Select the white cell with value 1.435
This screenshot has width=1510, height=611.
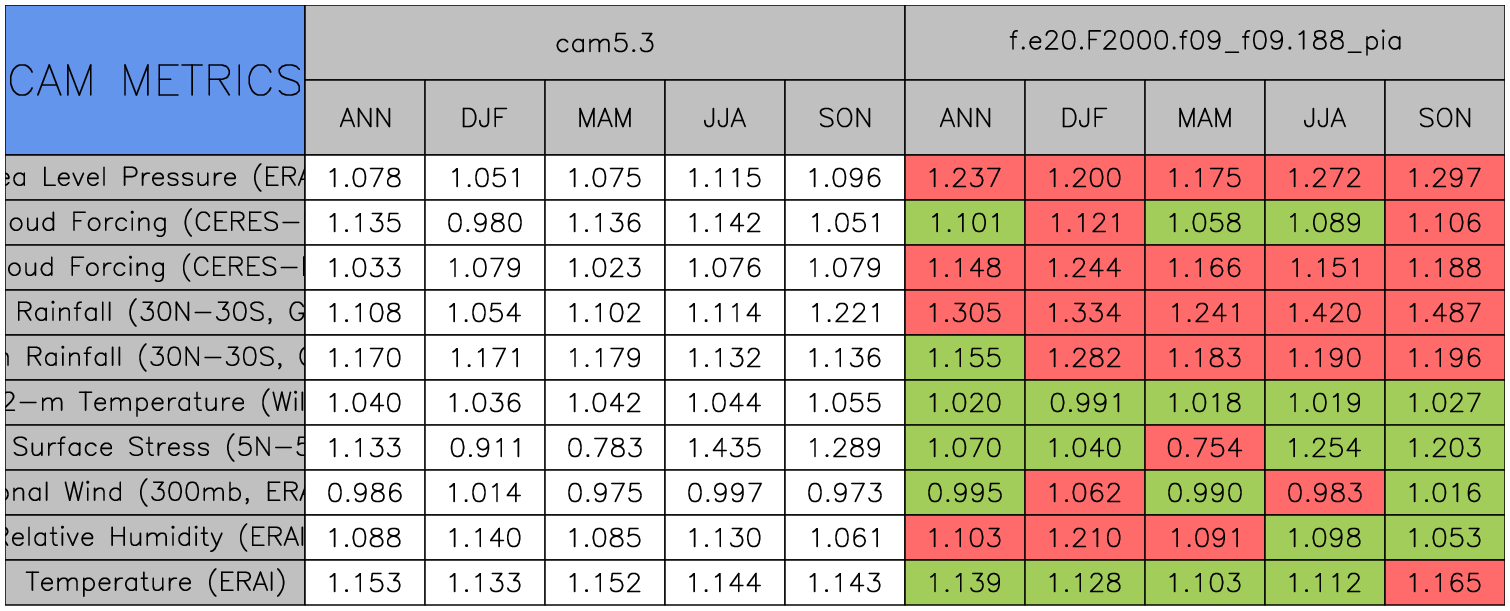(x=724, y=447)
